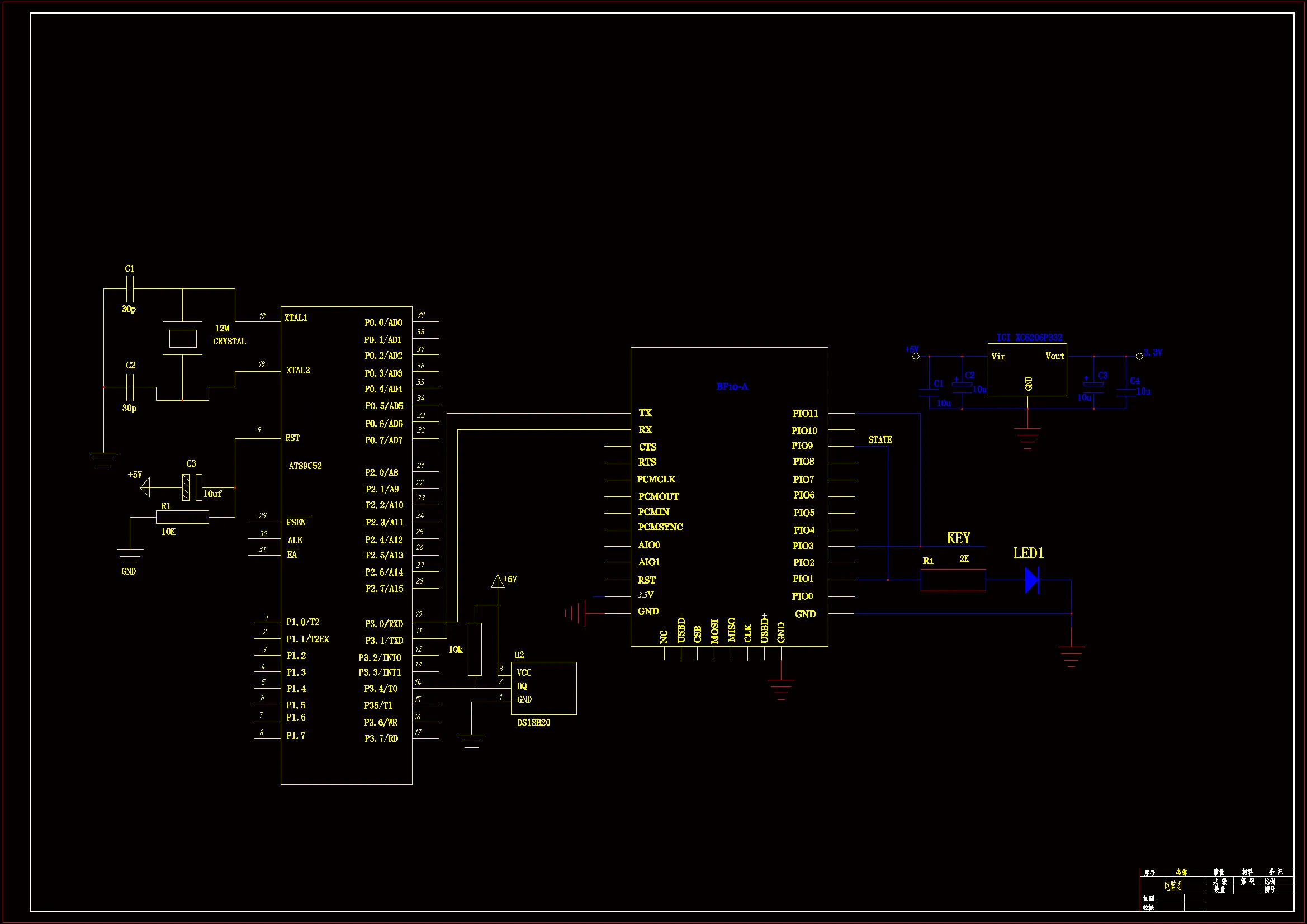Click the C1 30p capacitor symbol

130,289
